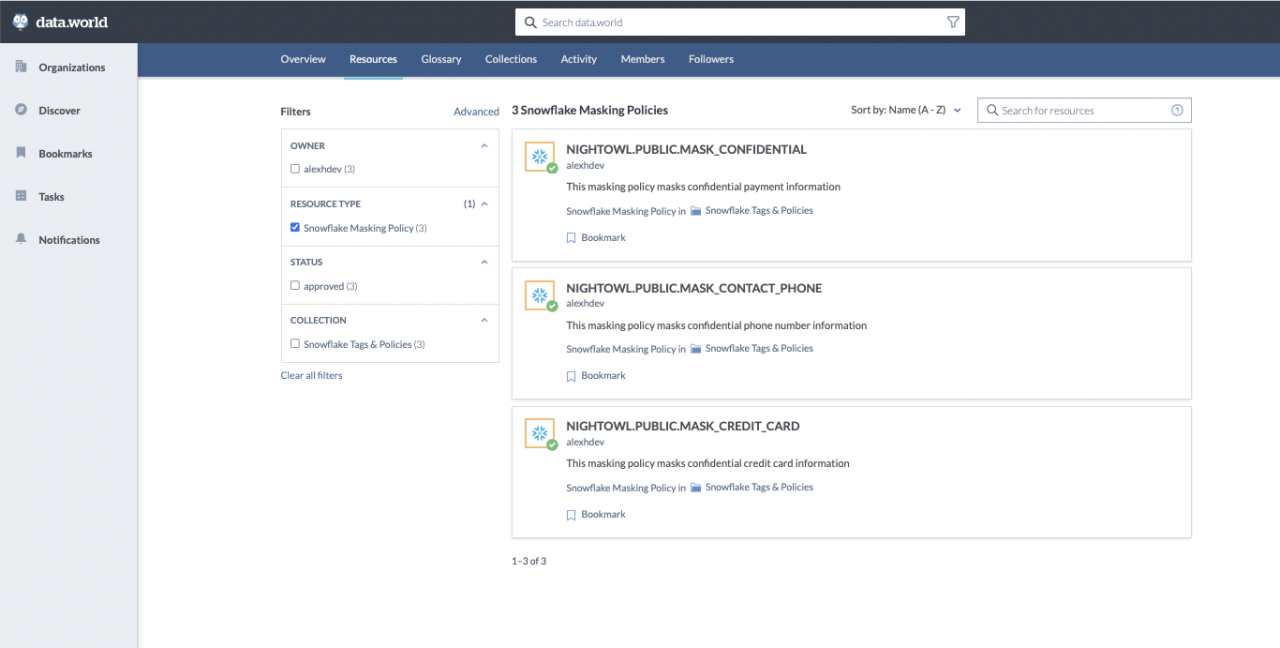Open the Glossary tab

441,59
